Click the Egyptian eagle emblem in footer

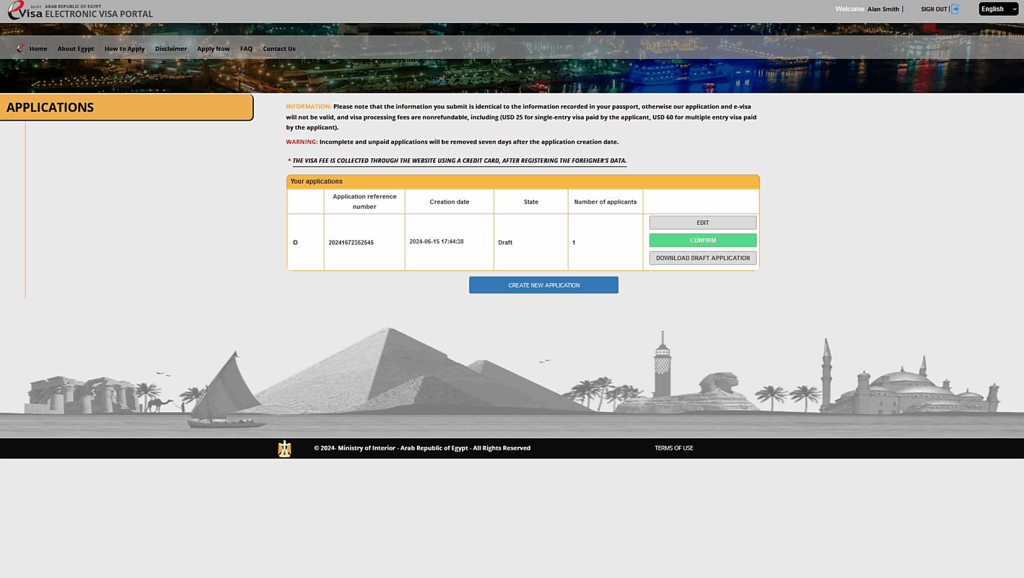coord(284,449)
